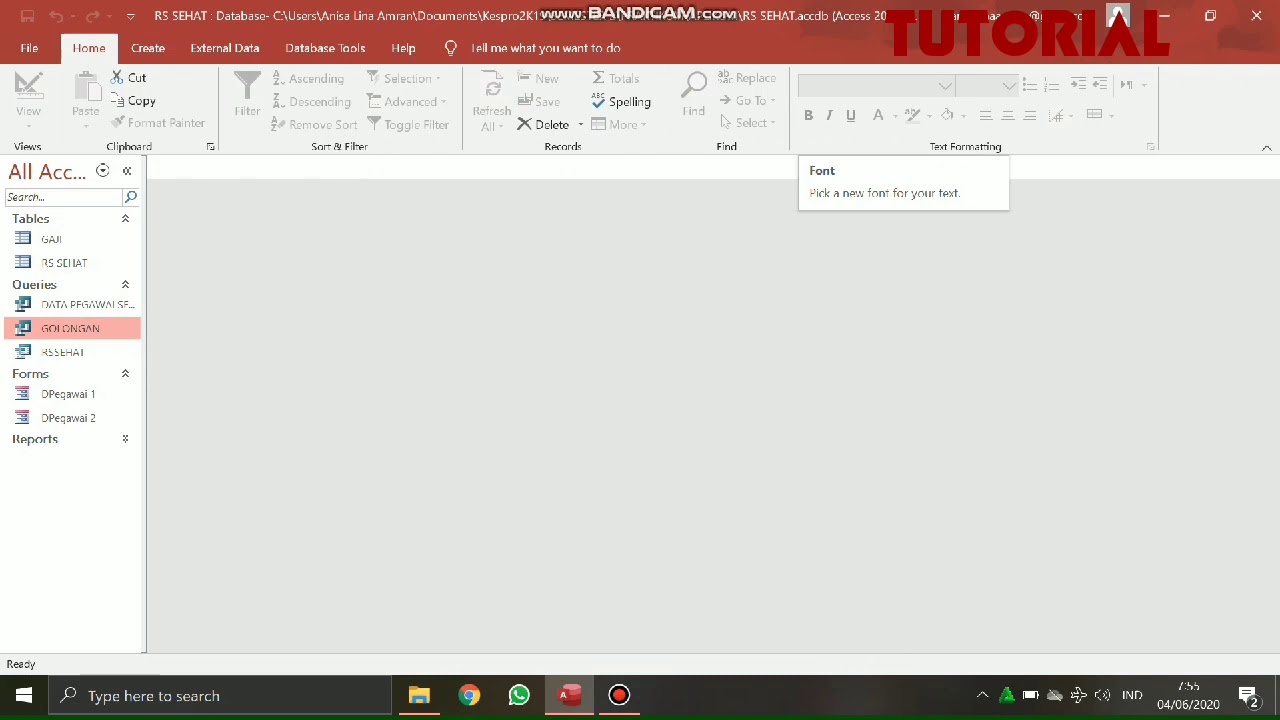Open File Explorer from the taskbar
This screenshot has height=720, width=1280.
(x=419, y=695)
